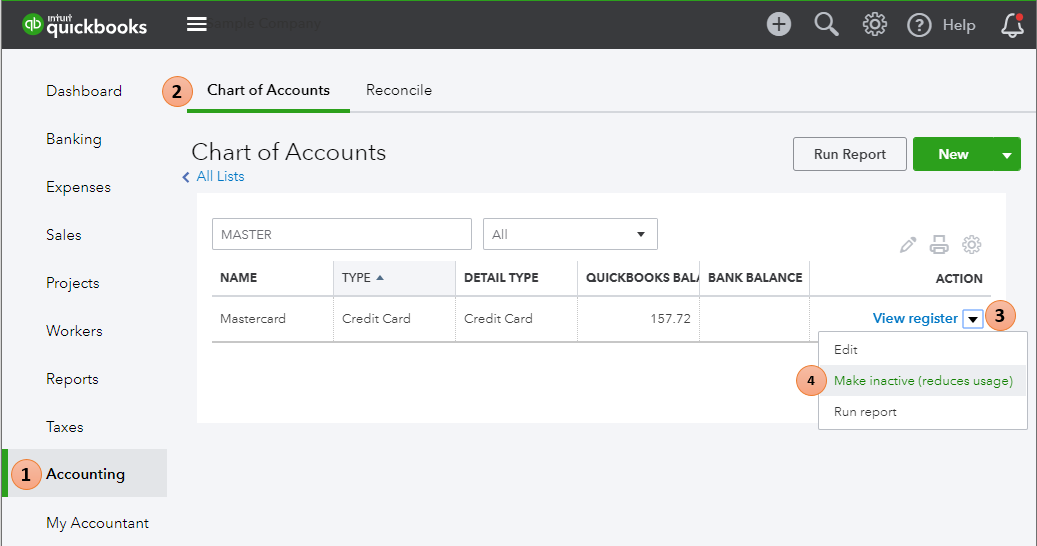The image size is (1037, 546).
Task: Open Projects in the sidebar
Action: [73, 283]
